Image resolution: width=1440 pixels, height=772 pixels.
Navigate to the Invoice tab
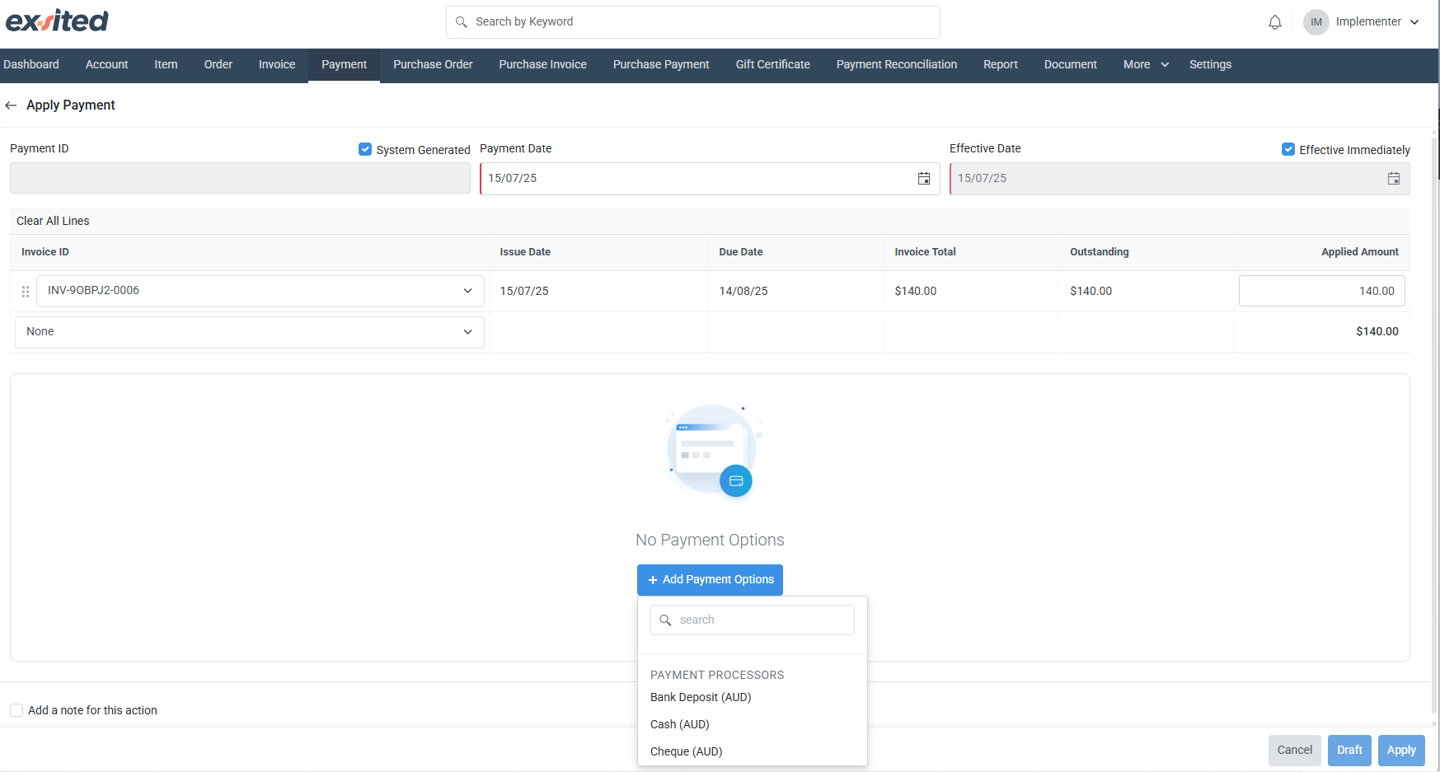[x=277, y=65]
